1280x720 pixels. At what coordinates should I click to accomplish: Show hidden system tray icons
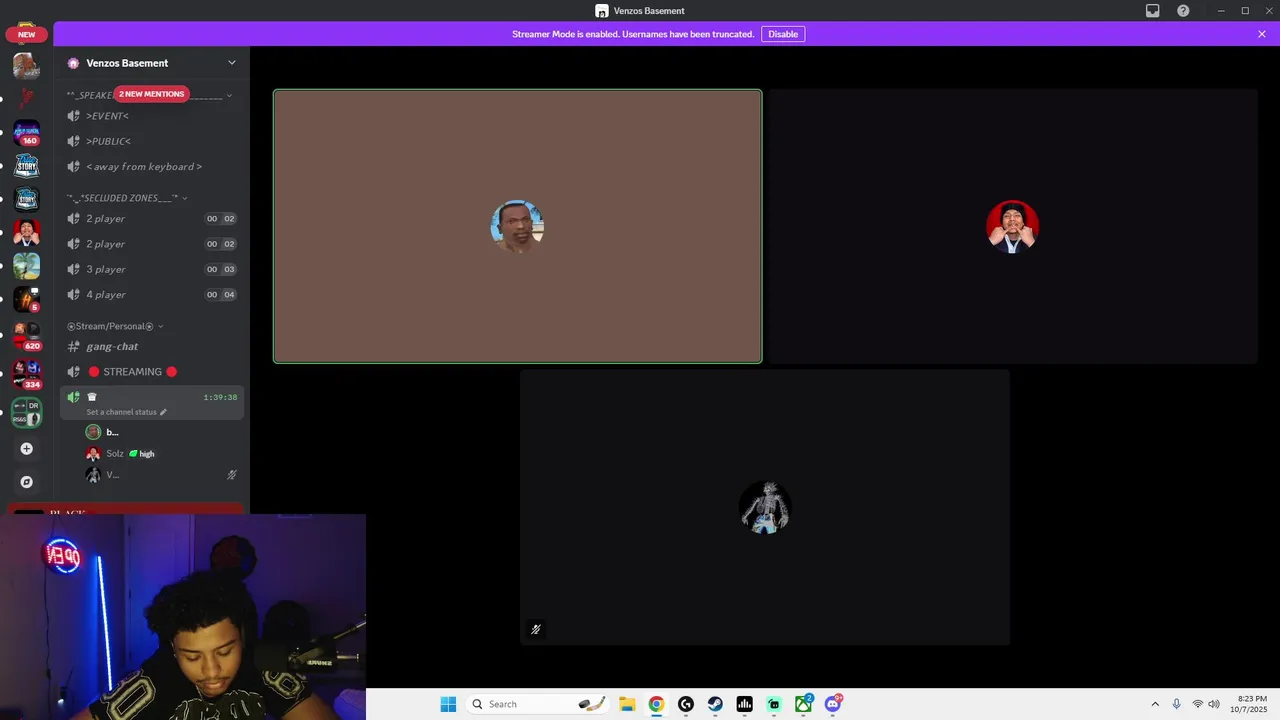[1155, 704]
